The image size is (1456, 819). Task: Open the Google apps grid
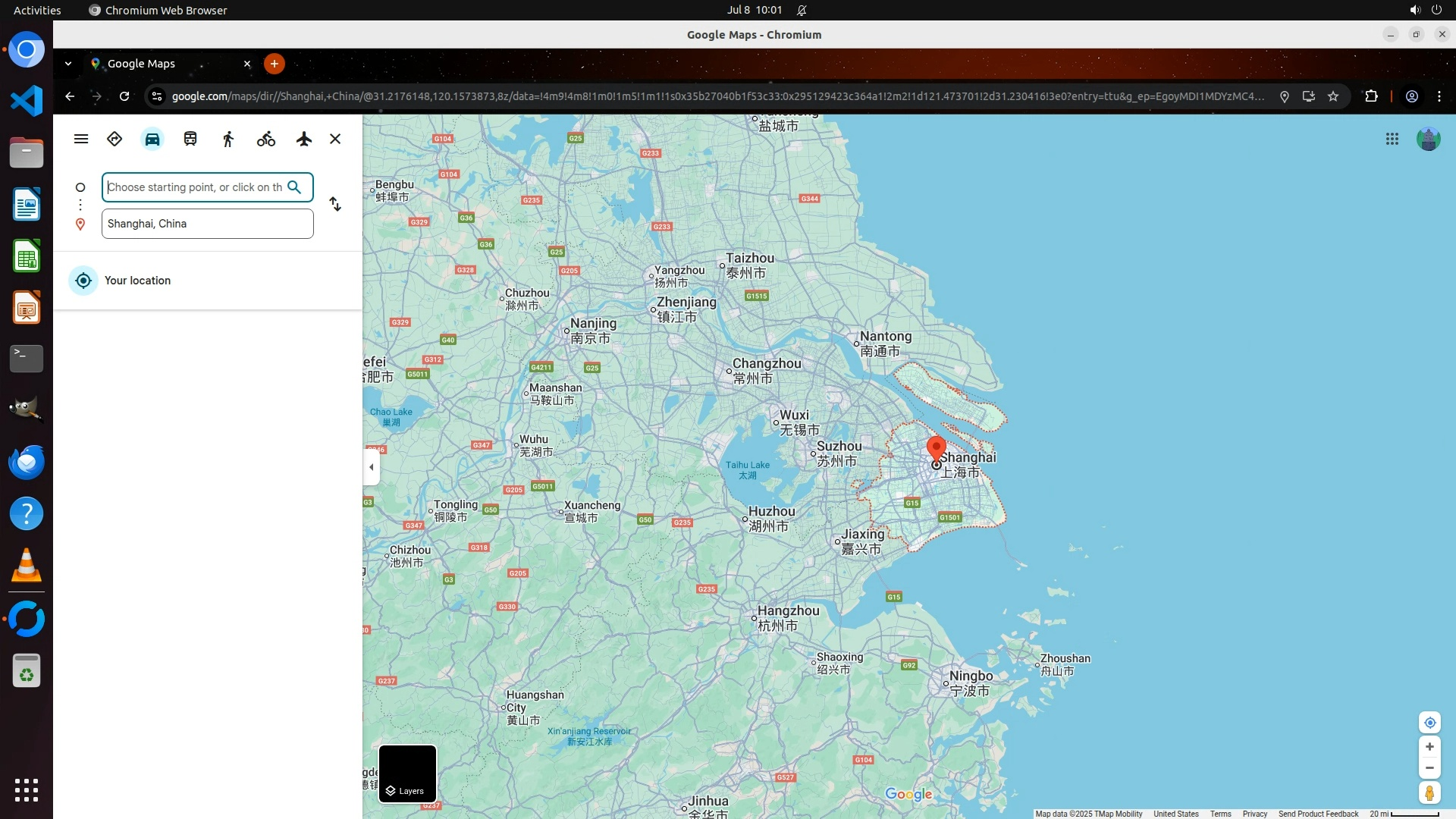tap(1392, 139)
